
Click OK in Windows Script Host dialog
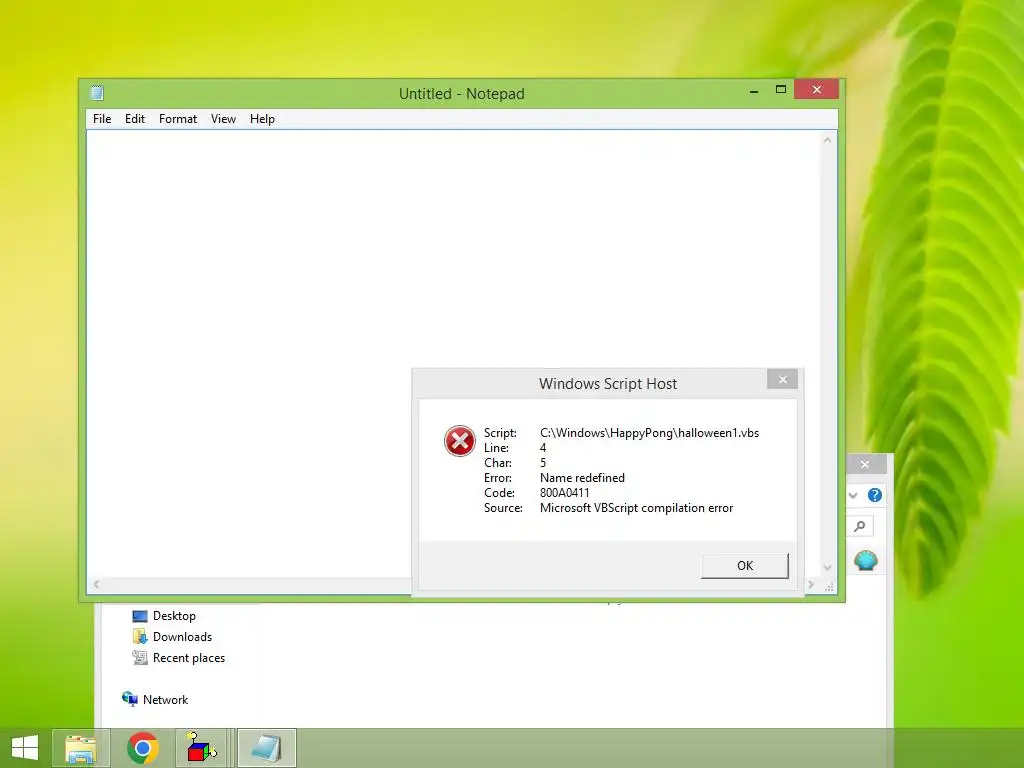[x=744, y=566]
